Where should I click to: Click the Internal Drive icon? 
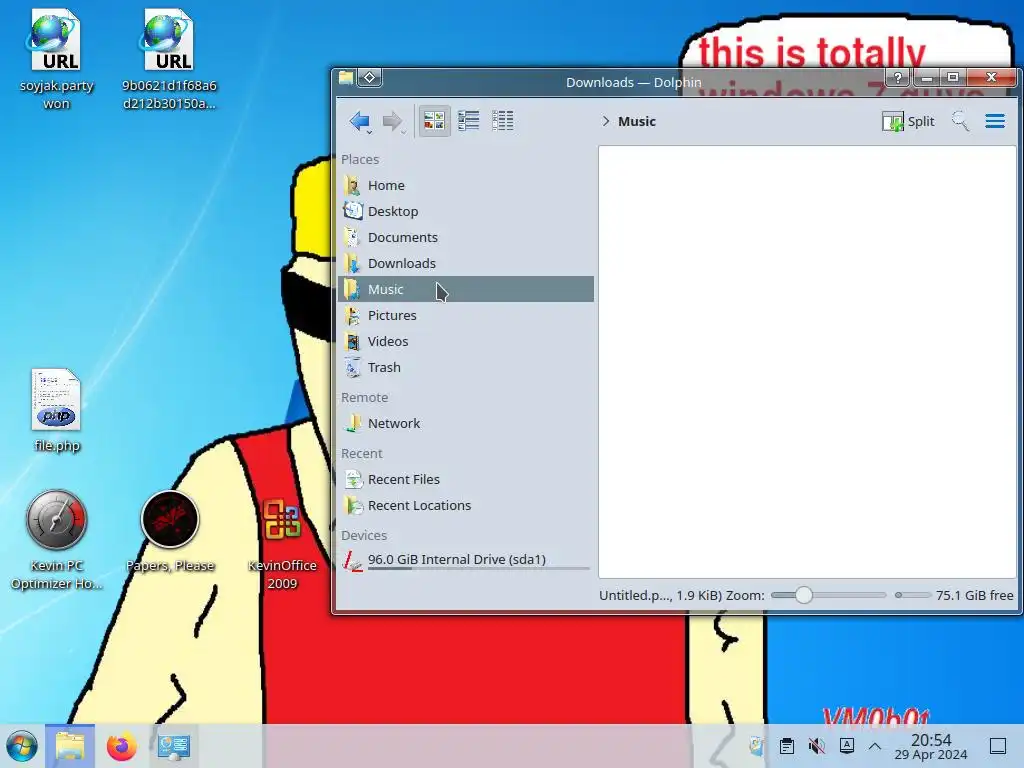coord(353,560)
